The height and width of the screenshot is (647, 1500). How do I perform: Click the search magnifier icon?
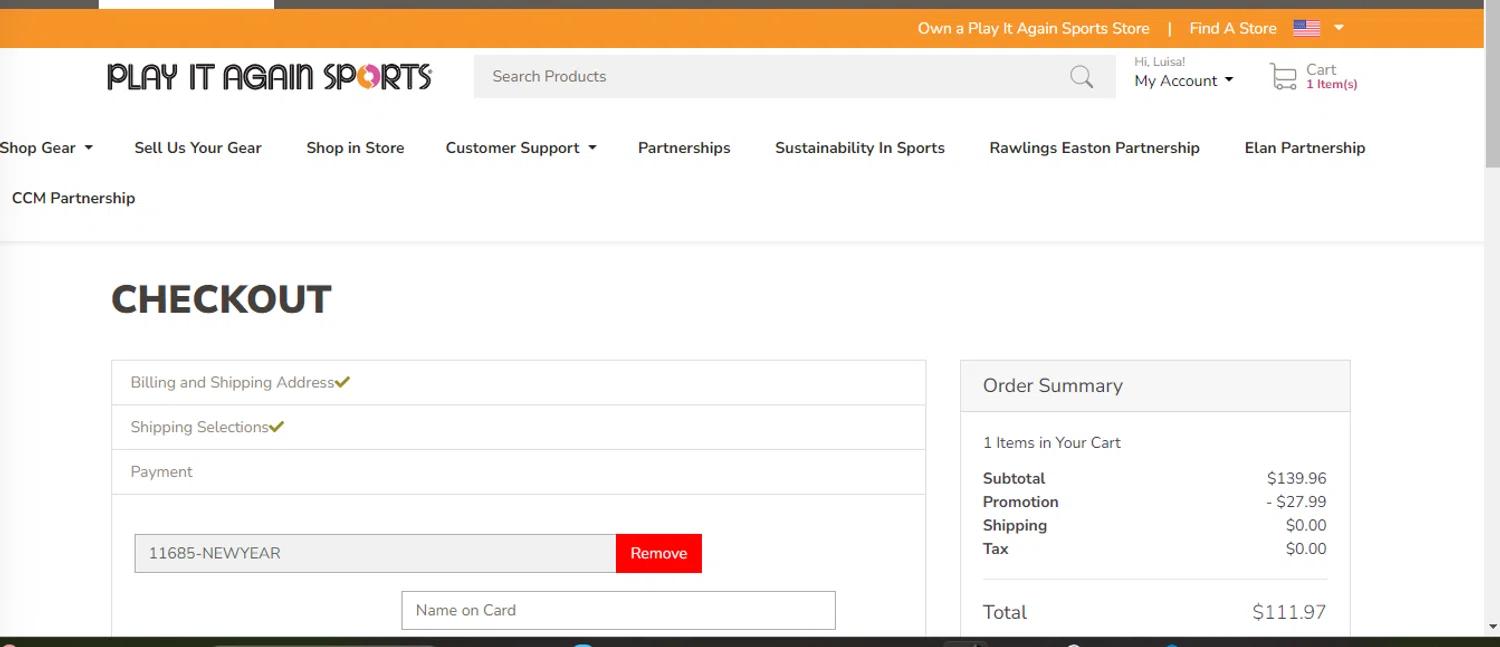(x=1081, y=77)
